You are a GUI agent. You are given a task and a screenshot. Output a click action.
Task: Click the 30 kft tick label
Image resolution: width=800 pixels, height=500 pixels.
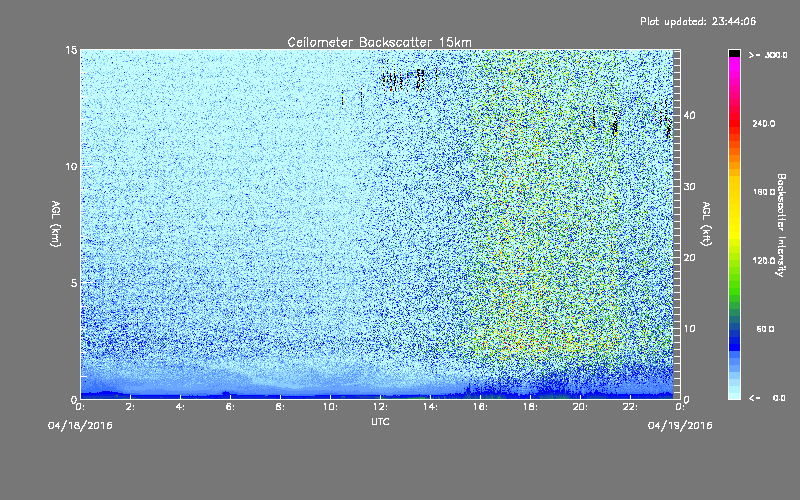(689, 186)
